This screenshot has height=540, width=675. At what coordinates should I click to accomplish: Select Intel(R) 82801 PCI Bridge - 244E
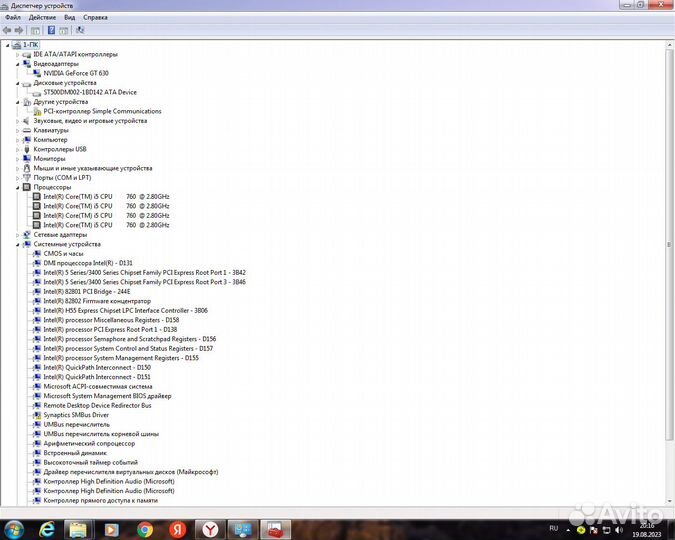tap(87, 292)
